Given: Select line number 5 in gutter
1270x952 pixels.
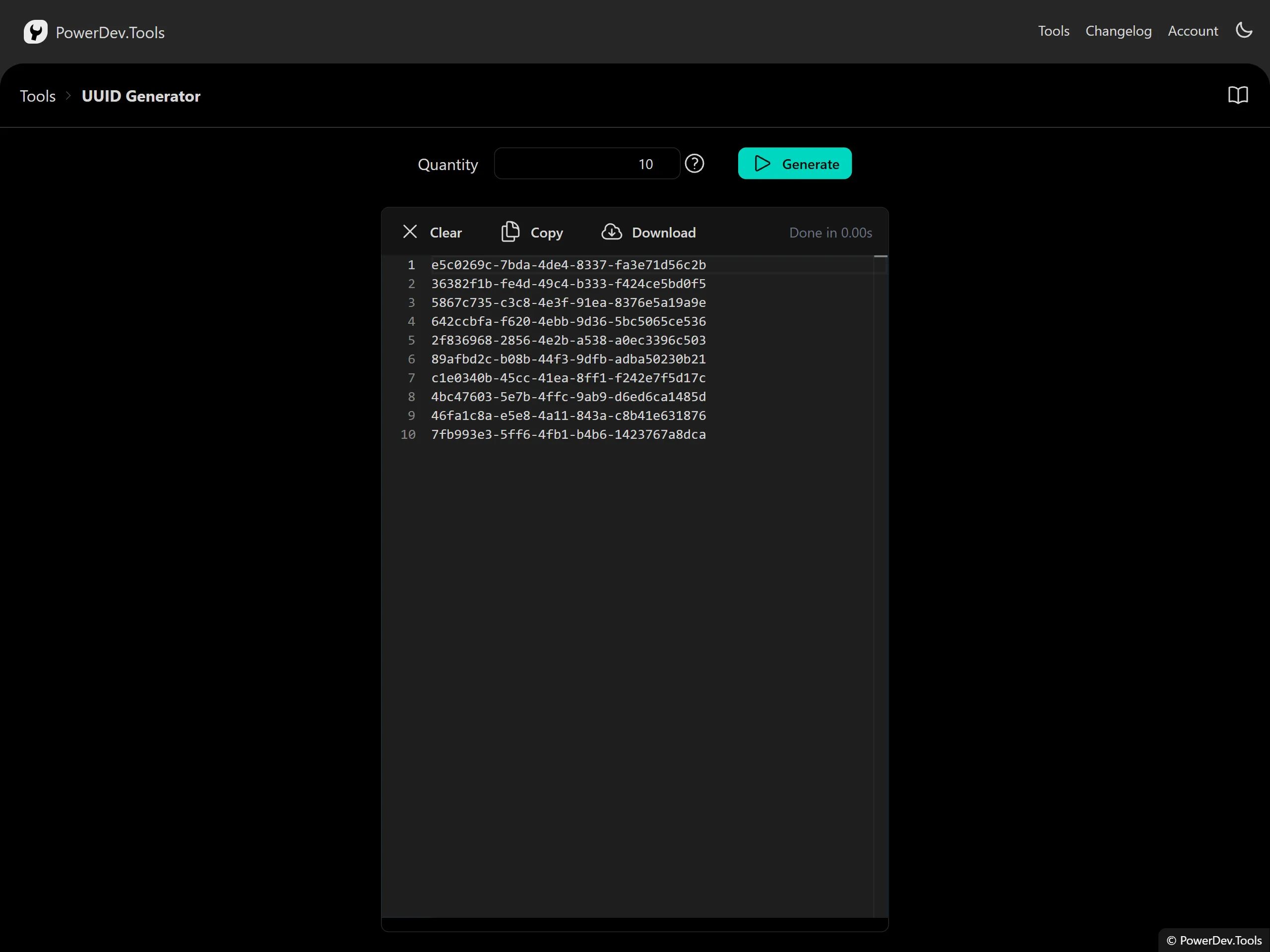Looking at the screenshot, I should pos(411,340).
